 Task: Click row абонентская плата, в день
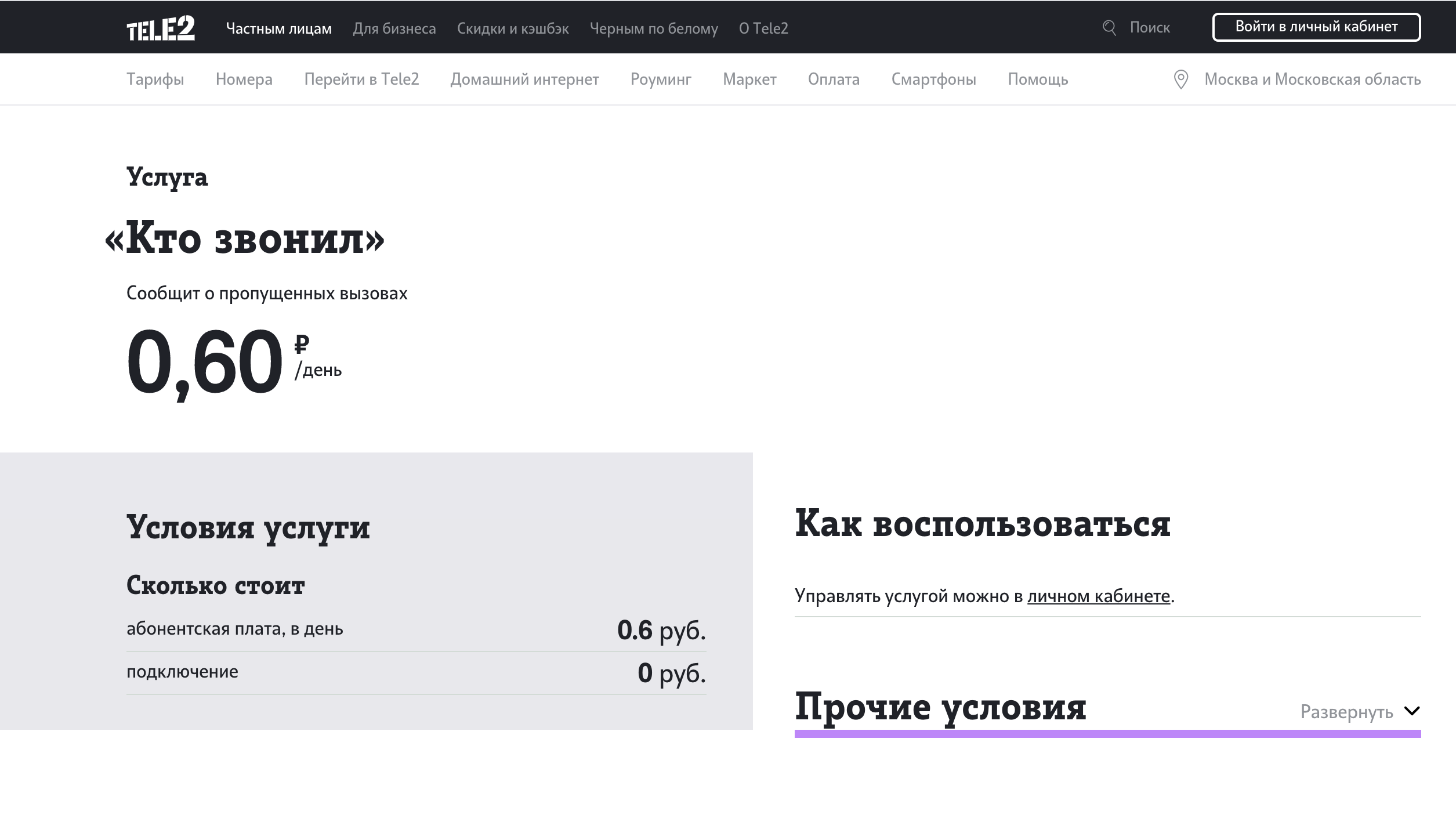point(416,629)
